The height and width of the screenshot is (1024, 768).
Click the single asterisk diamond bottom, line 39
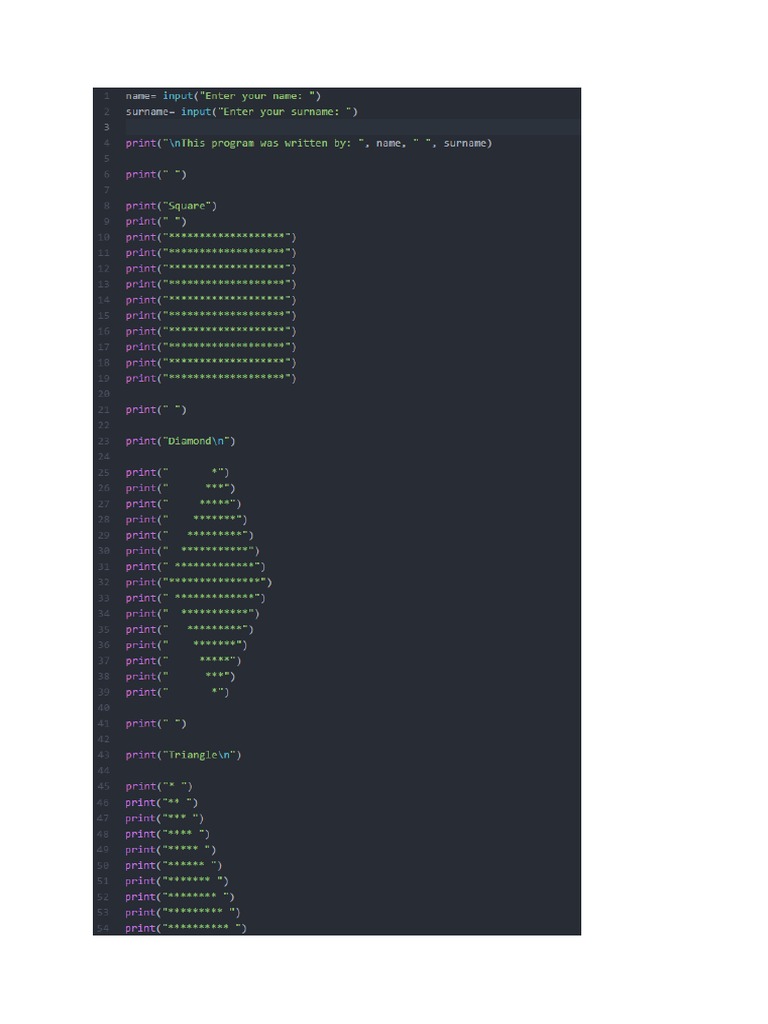[x=177, y=692]
